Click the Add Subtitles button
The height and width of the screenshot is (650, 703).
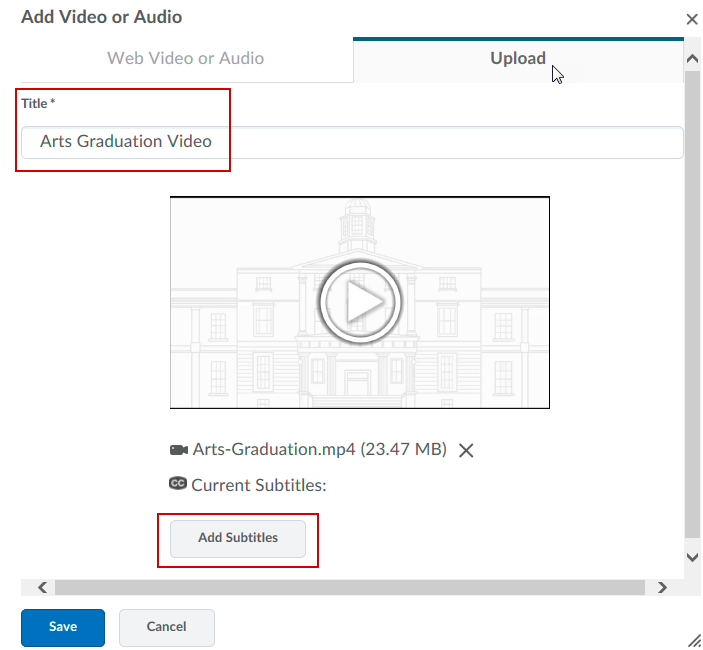tap(238, 538)
